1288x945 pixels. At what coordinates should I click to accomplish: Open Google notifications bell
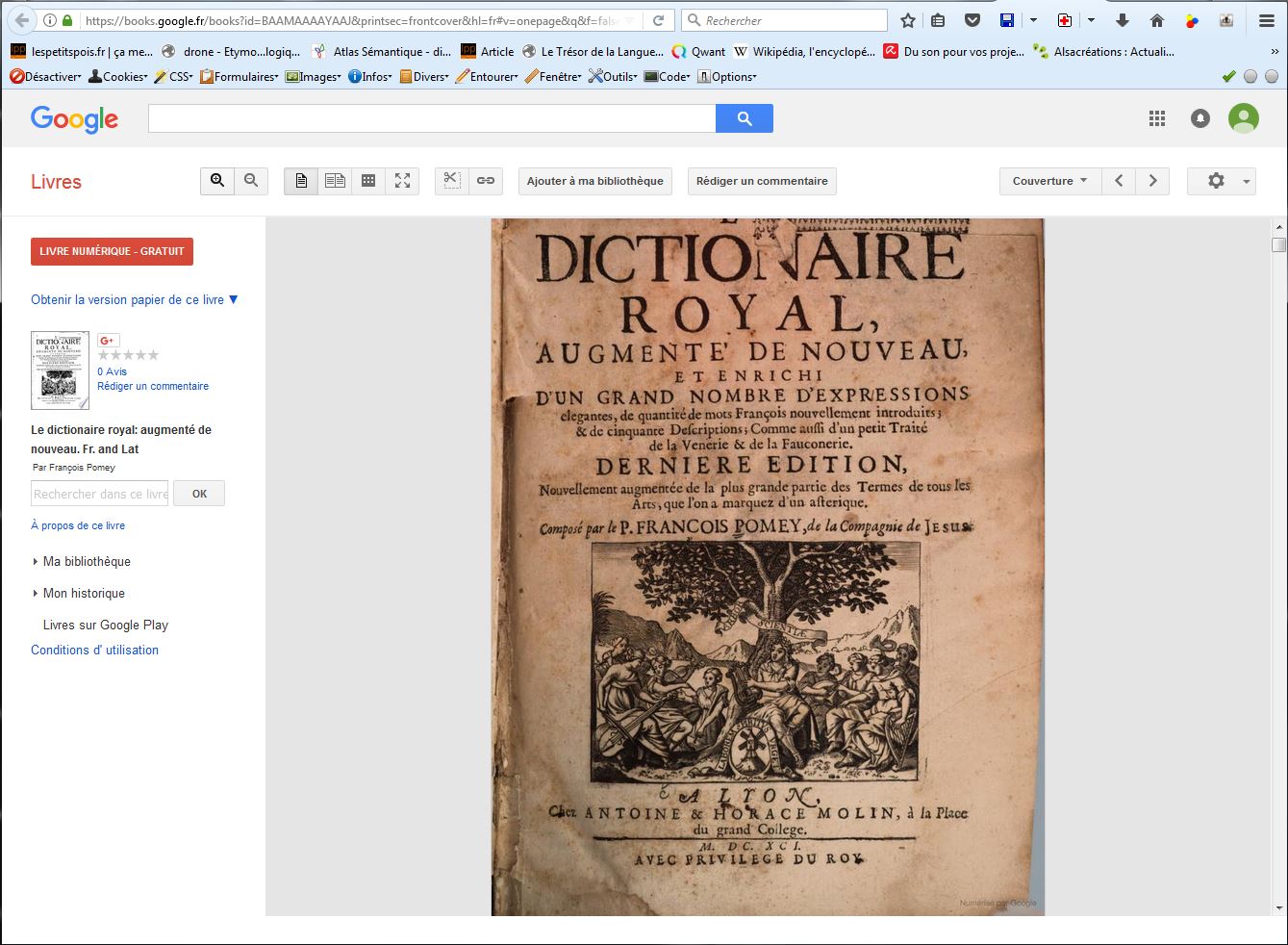1200,118
